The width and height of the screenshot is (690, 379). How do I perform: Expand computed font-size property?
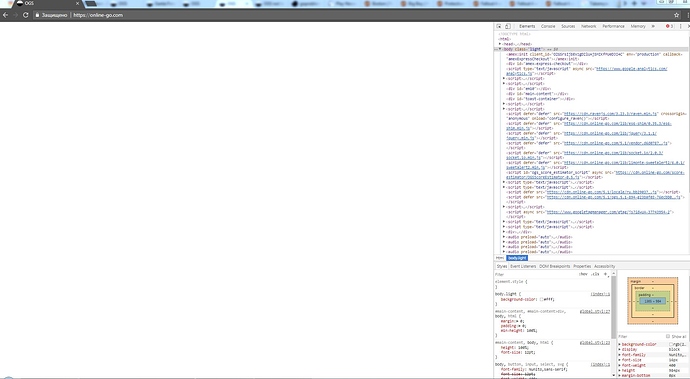click(x=620, y=360)
